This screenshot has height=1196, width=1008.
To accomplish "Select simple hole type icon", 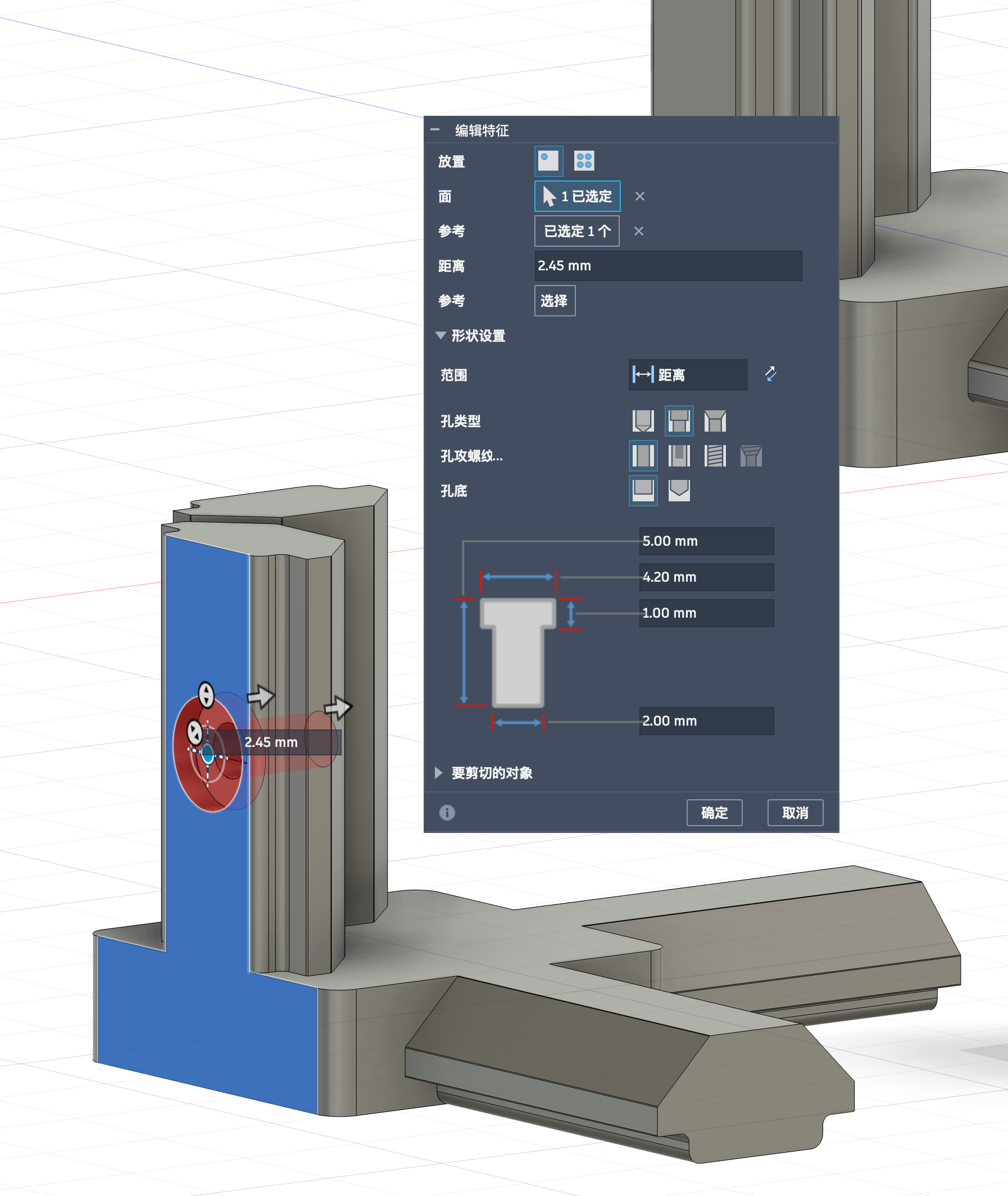I will [643, 421].
